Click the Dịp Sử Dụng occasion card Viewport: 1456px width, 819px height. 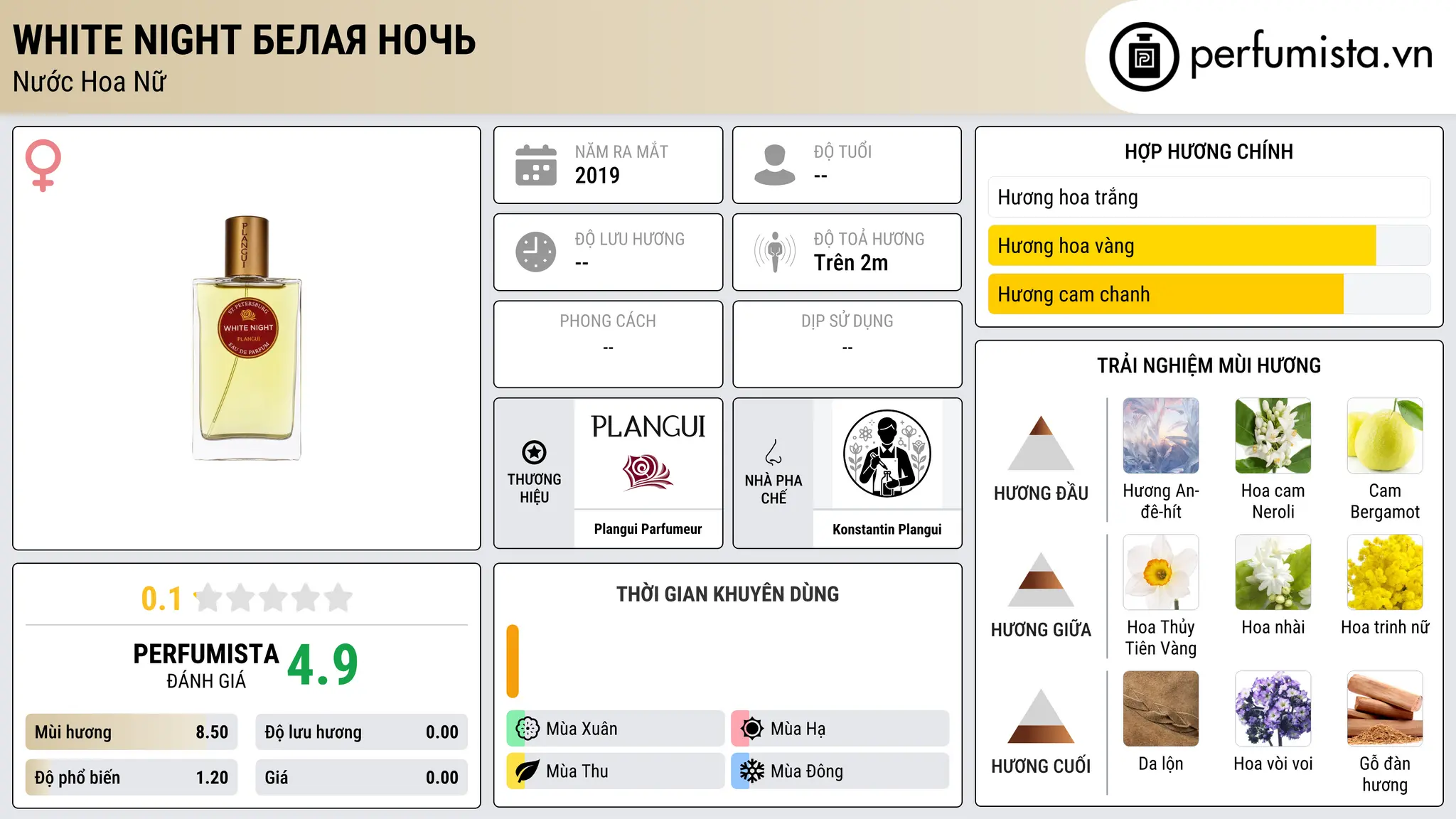pos(847,344)
